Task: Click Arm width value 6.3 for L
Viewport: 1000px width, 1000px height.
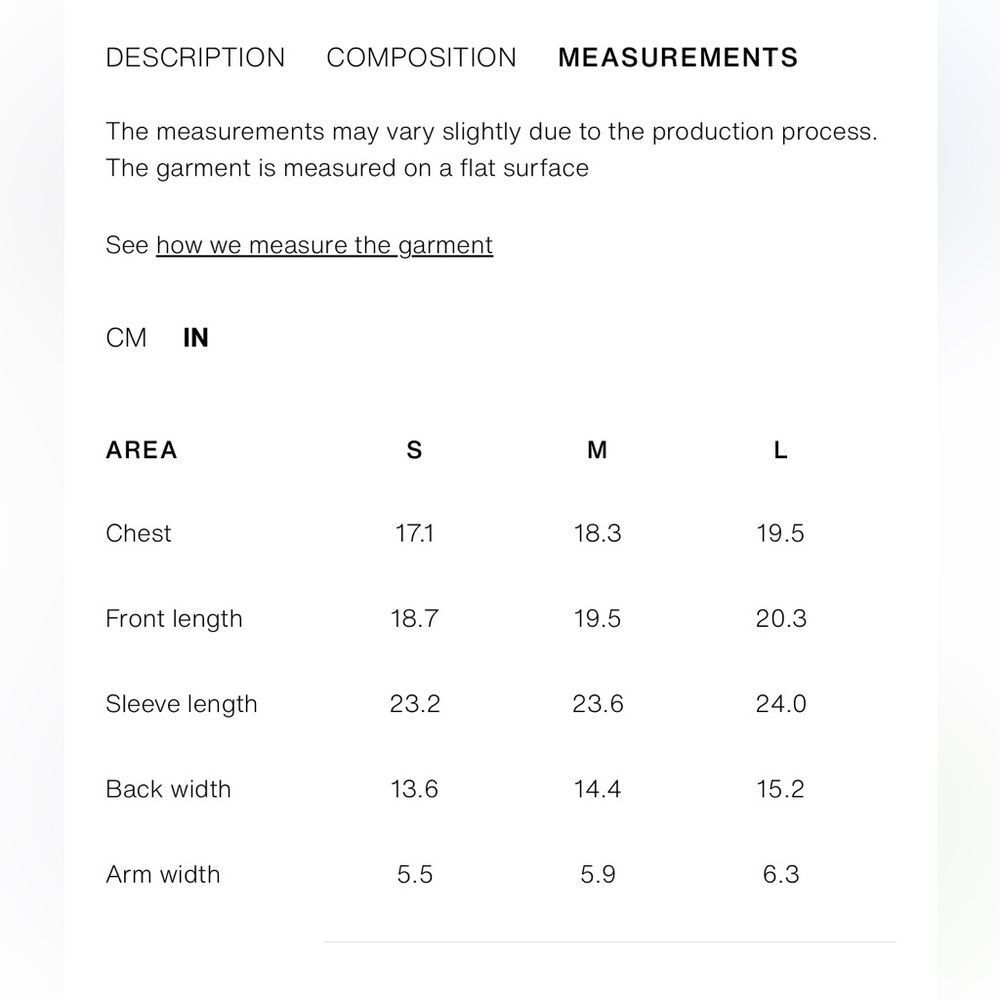Action: [x=781, y=874]
